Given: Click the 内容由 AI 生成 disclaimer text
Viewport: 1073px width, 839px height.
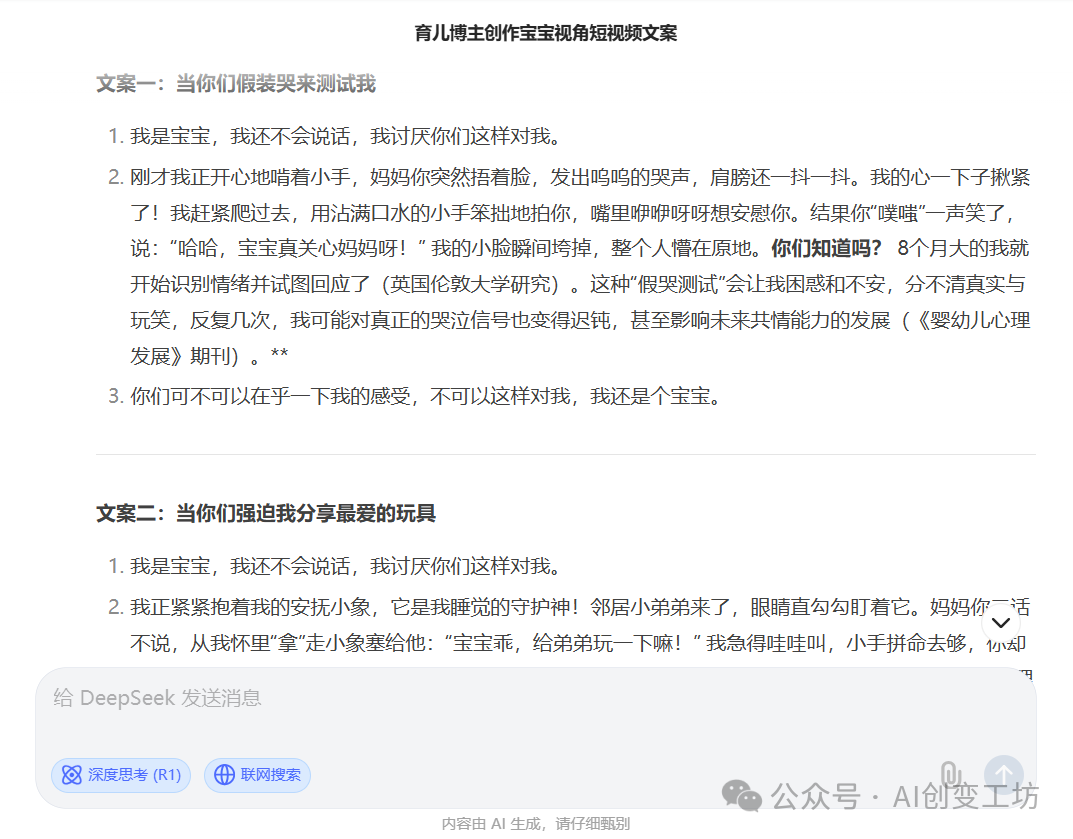Looking at the screenshot, I should coord(536,823).
